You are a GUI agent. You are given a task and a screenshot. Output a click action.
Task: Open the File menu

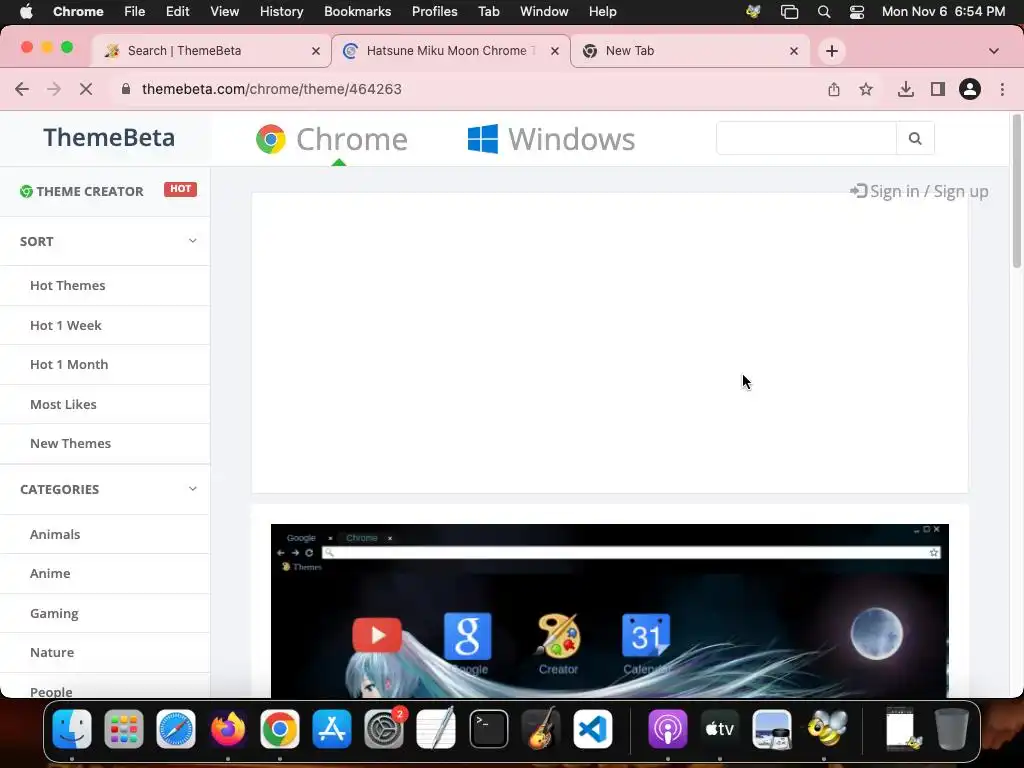[x=135, y=12]
